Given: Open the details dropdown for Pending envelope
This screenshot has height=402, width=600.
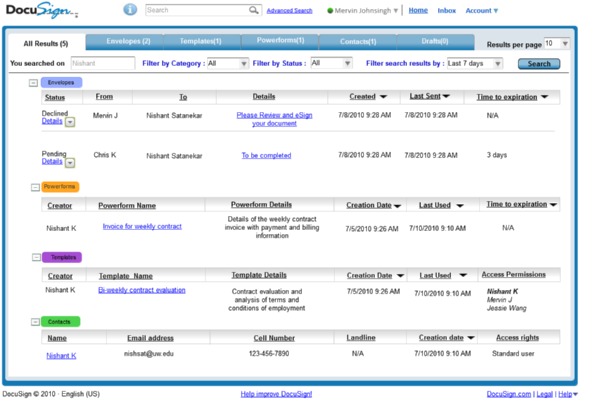Looking at the screenshot, I should click(x=70, y=162).
